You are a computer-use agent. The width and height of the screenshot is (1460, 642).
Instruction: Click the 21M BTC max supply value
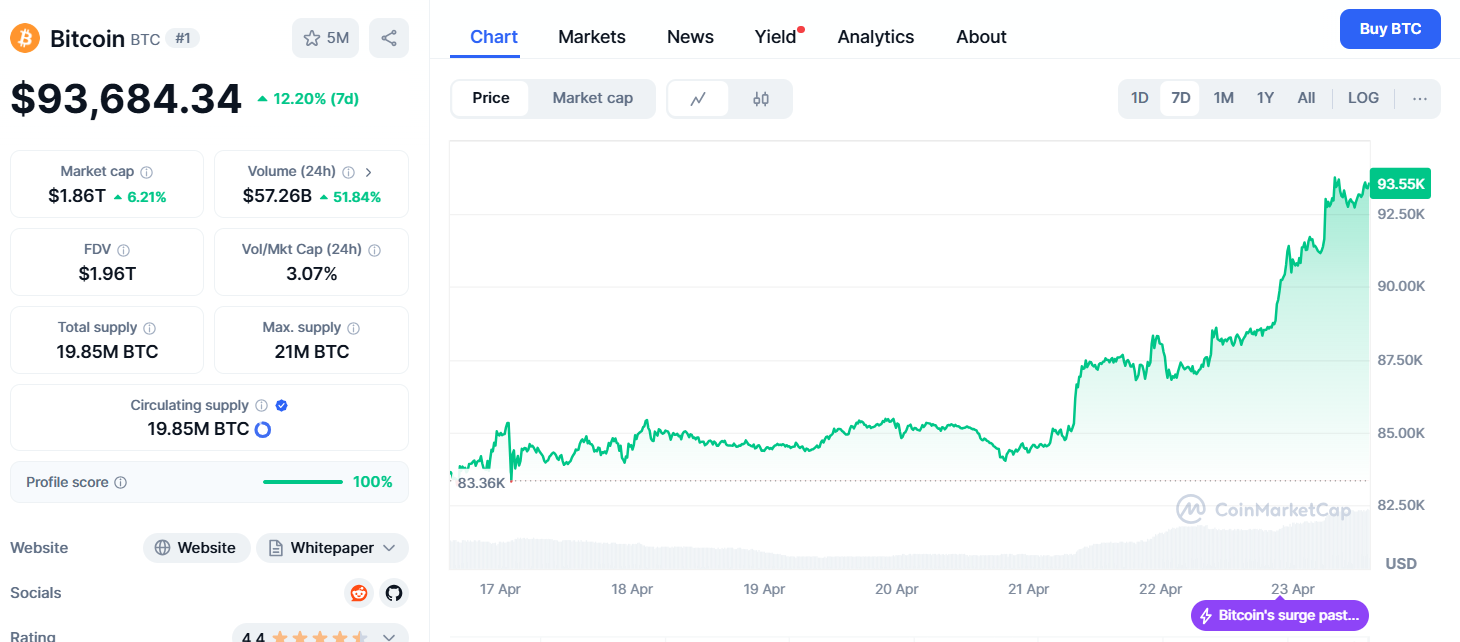click(x=312, y=352)
